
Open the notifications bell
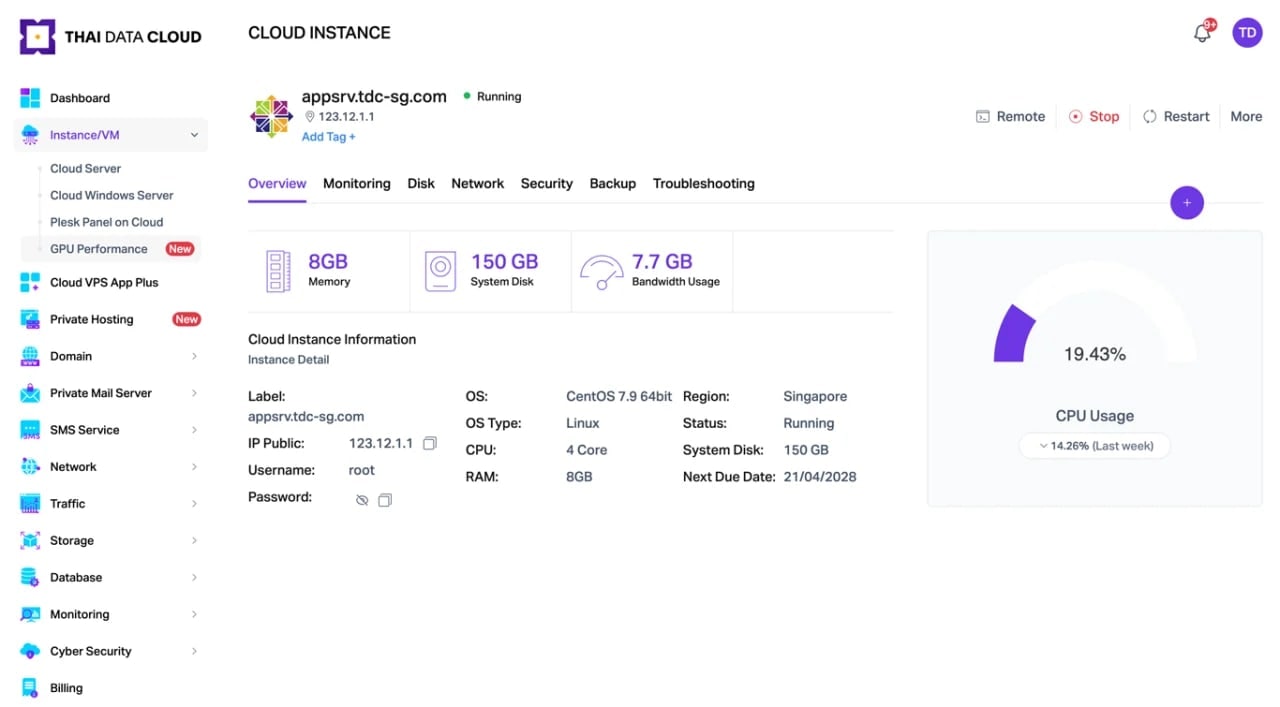[1203, 33]
